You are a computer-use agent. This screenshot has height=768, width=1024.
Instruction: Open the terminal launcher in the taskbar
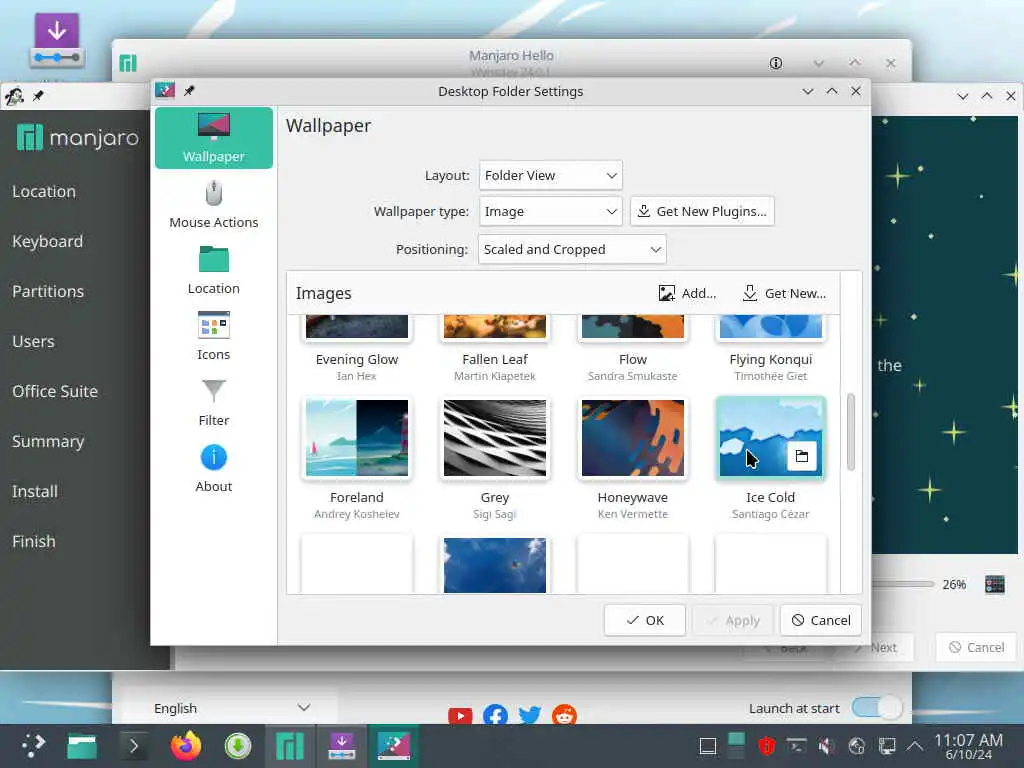tap(134, 746)
